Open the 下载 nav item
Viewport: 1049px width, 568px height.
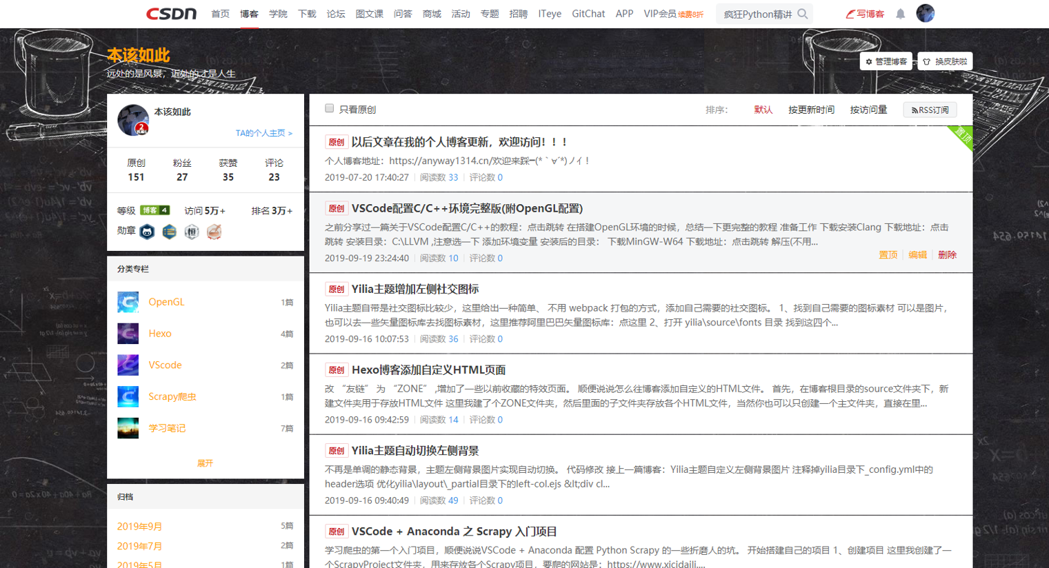click(x=306, y=13)
